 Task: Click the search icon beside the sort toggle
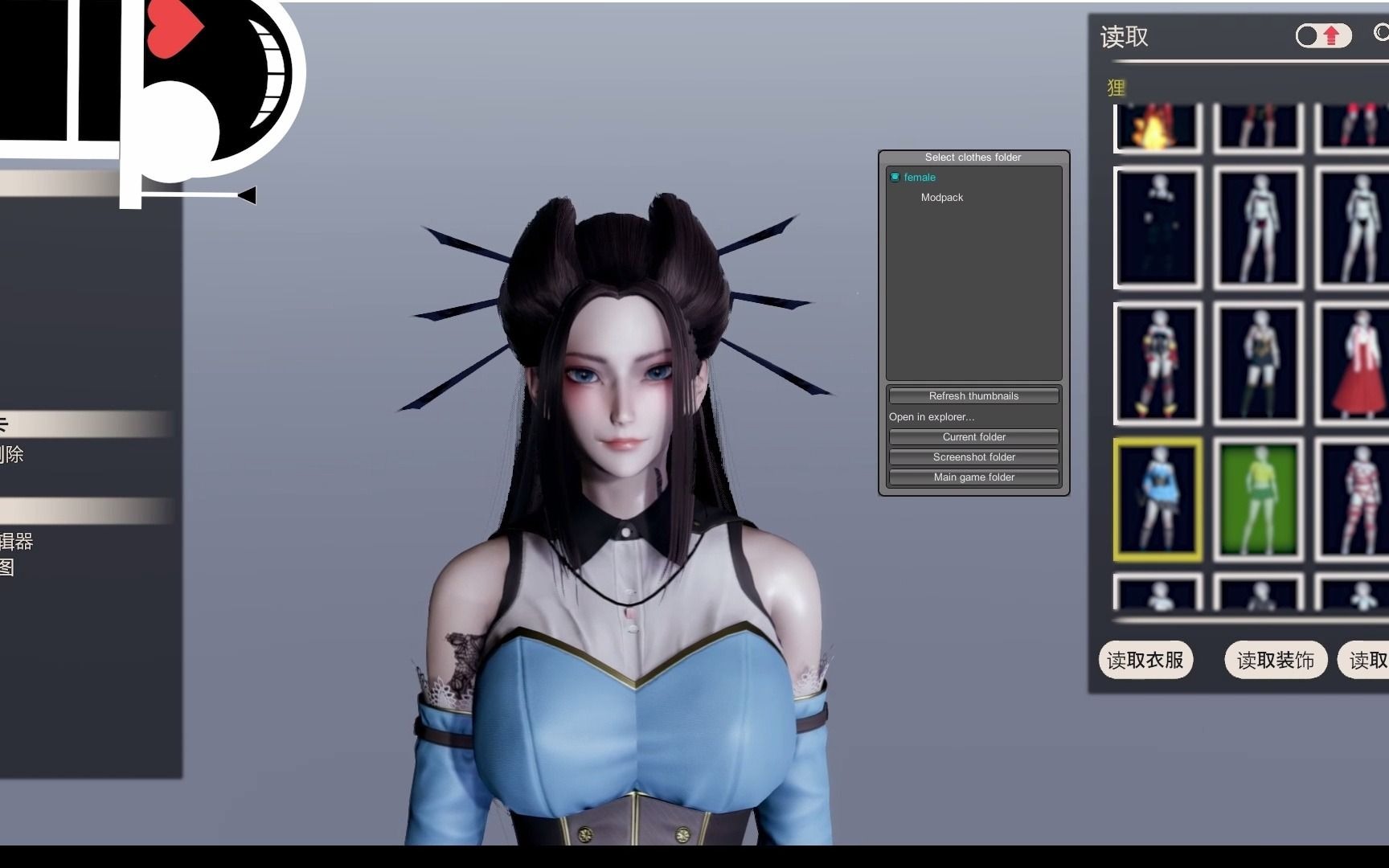(1381, 33)
